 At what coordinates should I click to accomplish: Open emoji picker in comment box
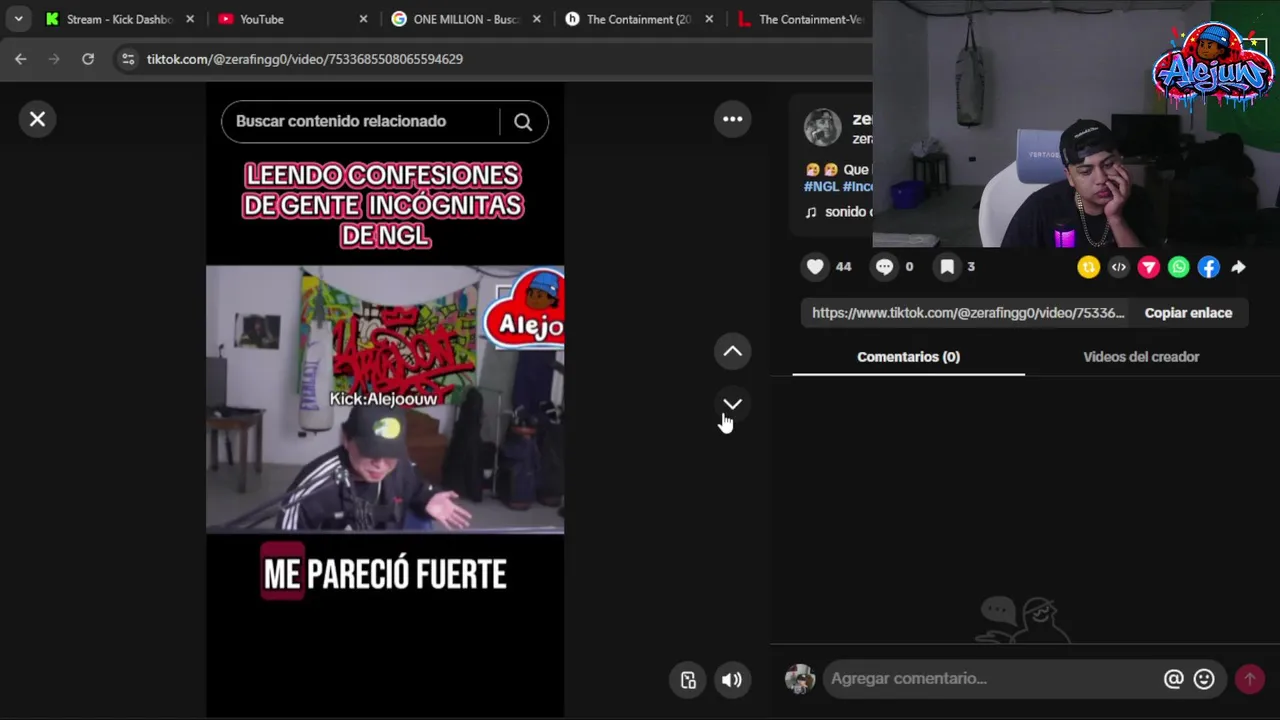(1204, 679)
